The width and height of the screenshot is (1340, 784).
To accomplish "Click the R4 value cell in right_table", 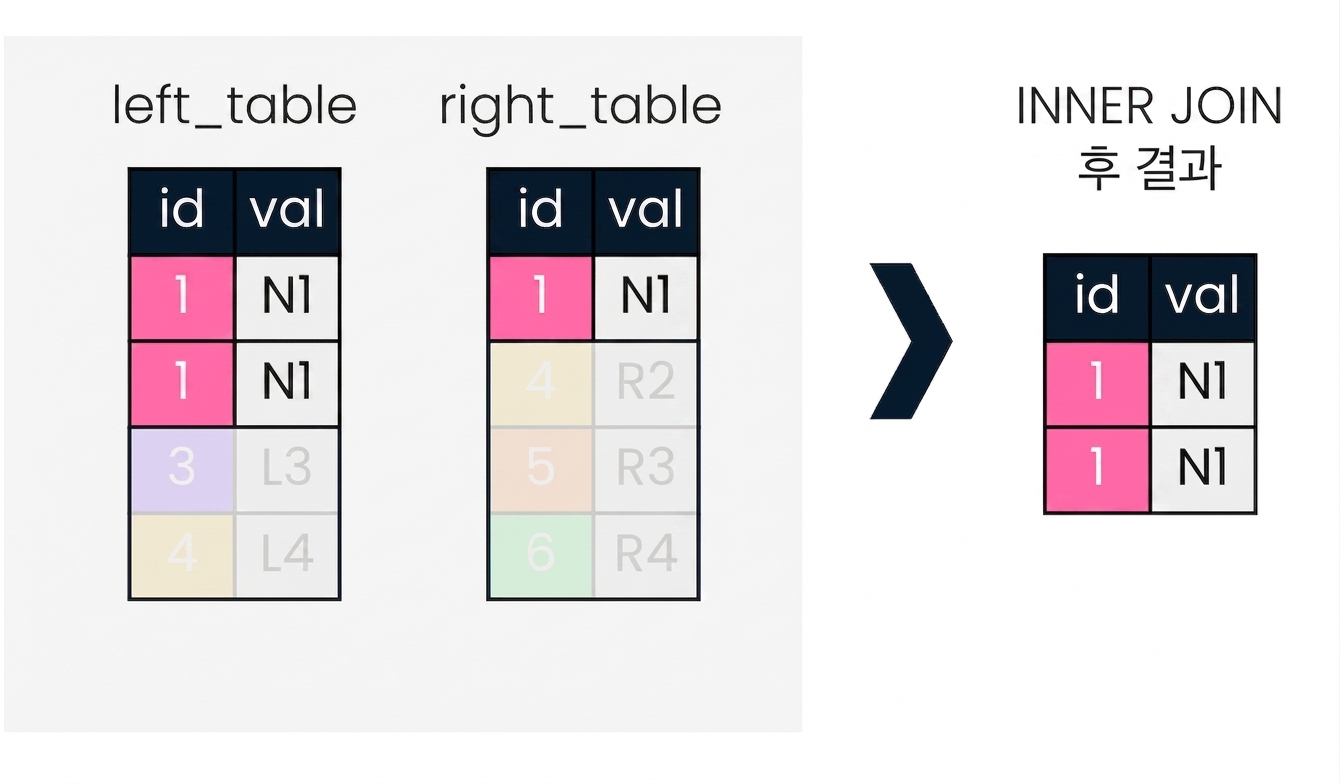I will coord(647,556).
